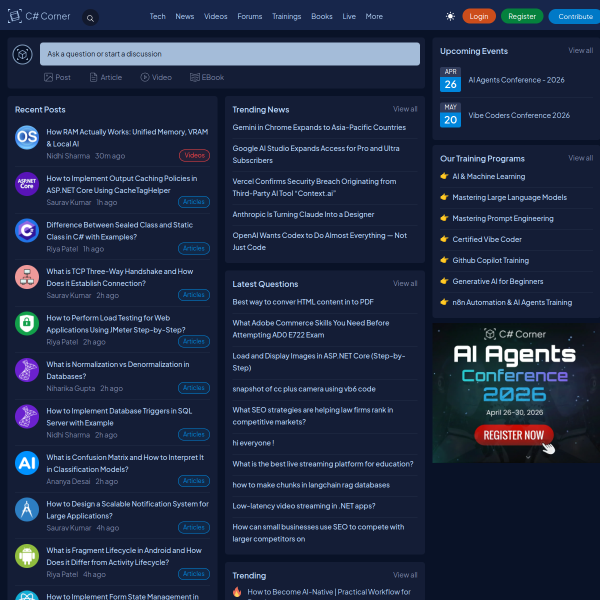
Task: Click the blue Contribute button
Action: click(x=575, y=16)
